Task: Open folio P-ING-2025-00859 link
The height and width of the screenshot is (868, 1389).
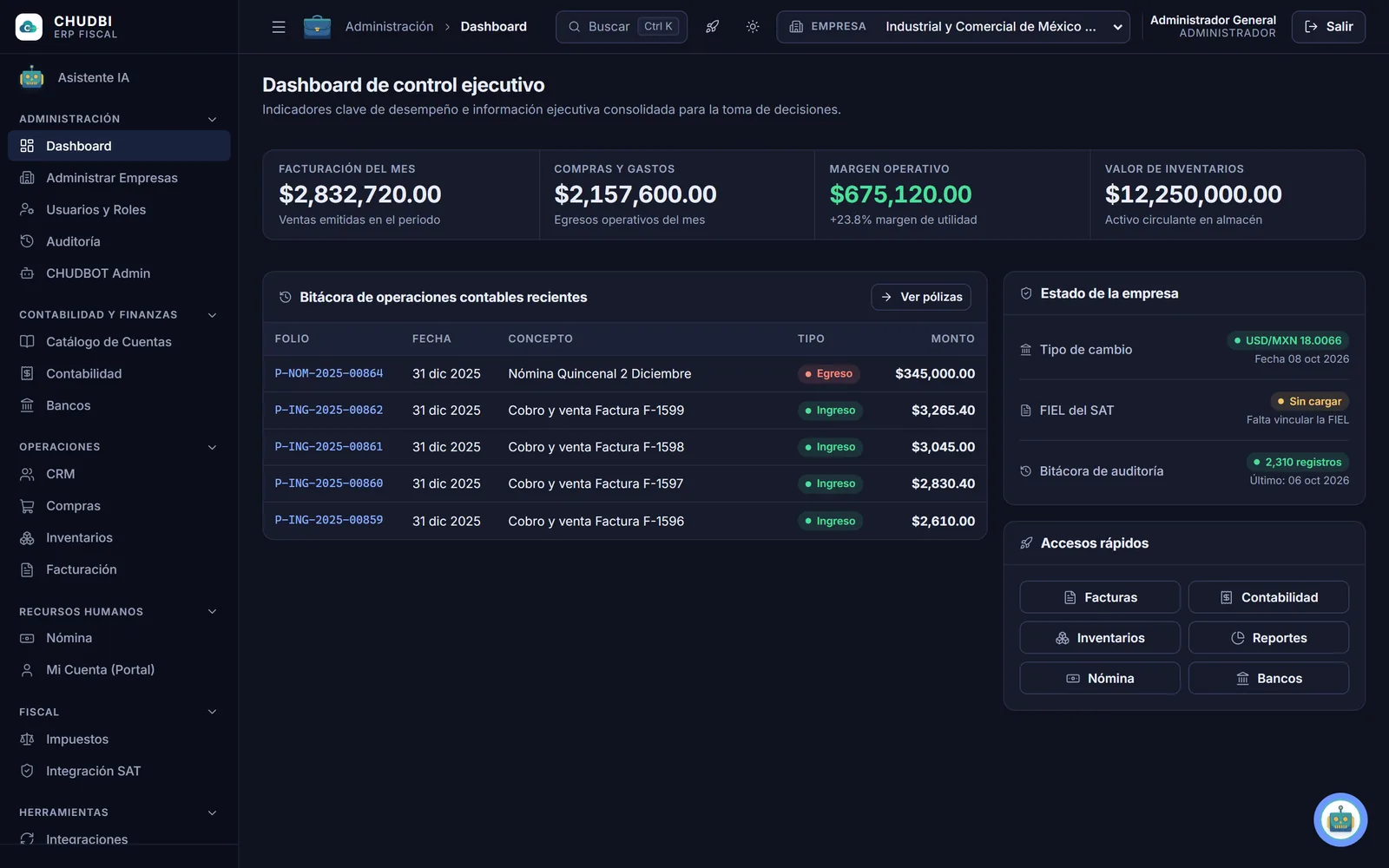Action: point(329,520)
